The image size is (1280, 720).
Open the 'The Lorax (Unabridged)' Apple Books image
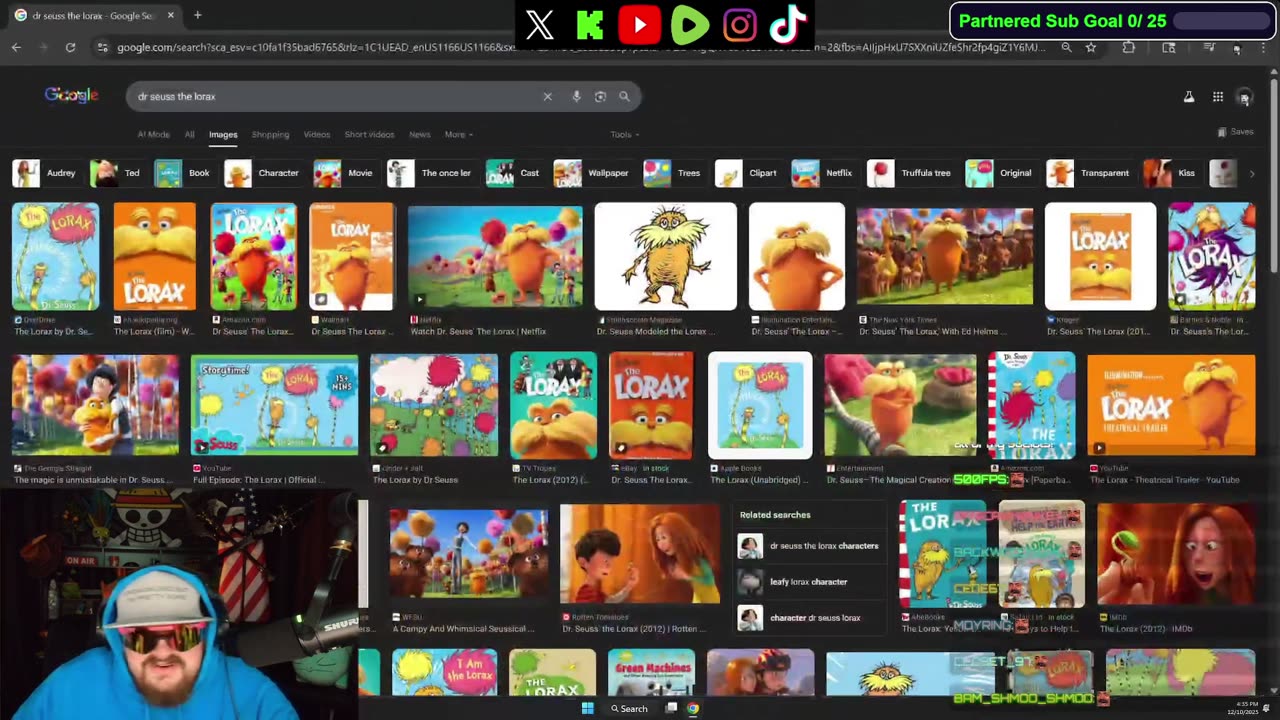coord(760,405)
